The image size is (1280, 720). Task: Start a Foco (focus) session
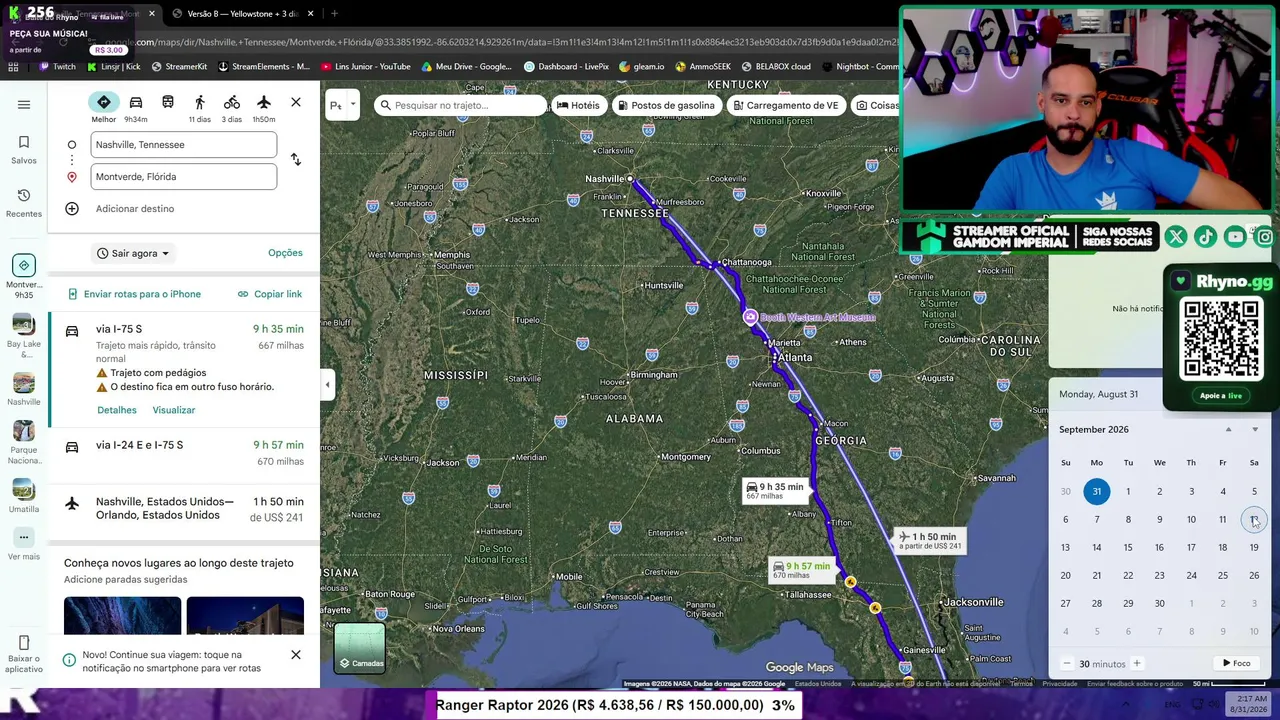tap(1237, 663)
